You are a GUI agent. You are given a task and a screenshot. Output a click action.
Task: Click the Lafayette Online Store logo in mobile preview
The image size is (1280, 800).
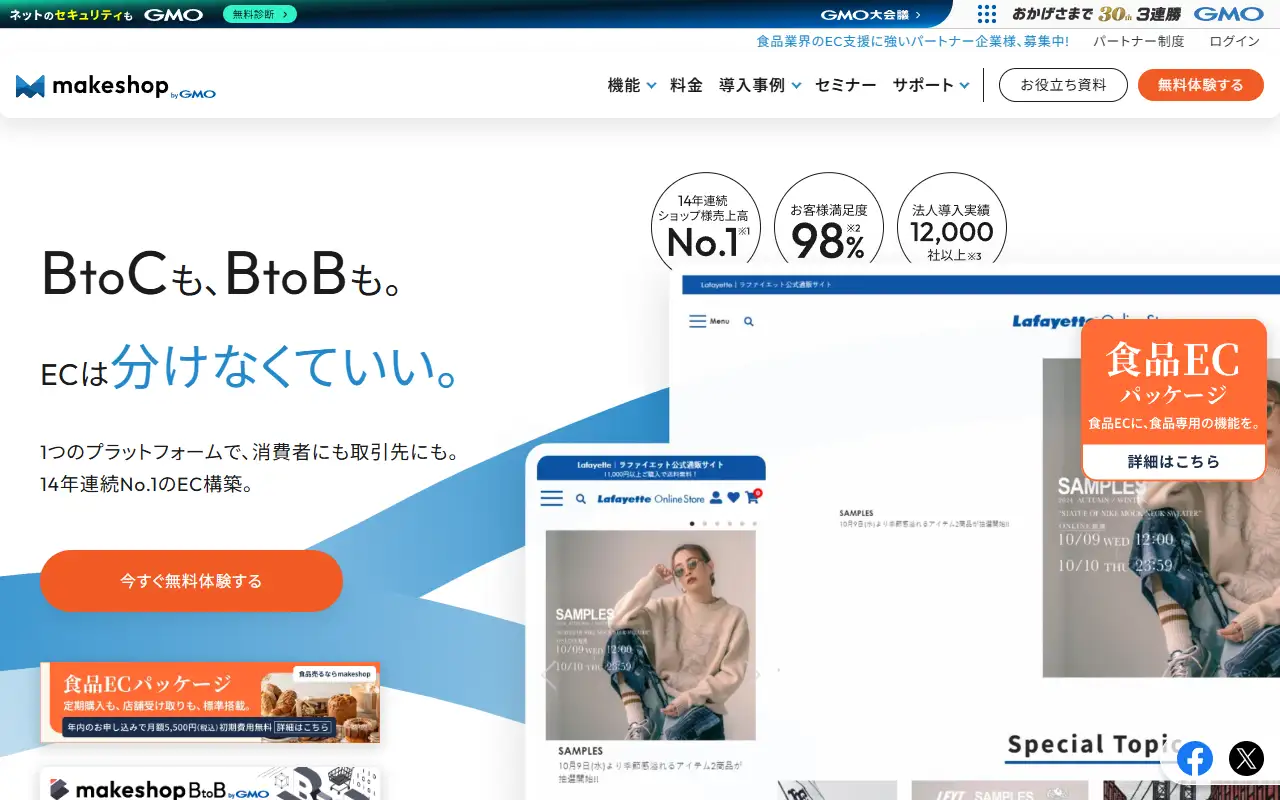click(x=651, y=498)
